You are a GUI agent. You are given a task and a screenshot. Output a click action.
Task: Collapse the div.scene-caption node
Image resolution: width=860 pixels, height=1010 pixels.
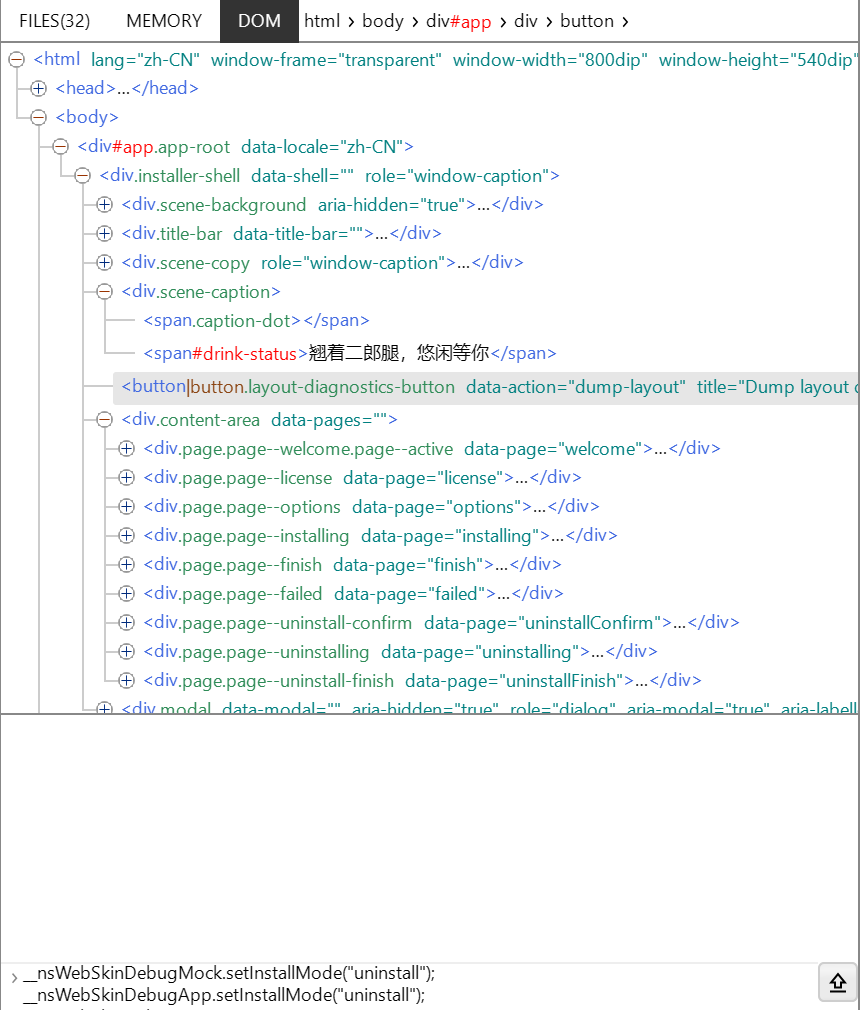(104, 292)
